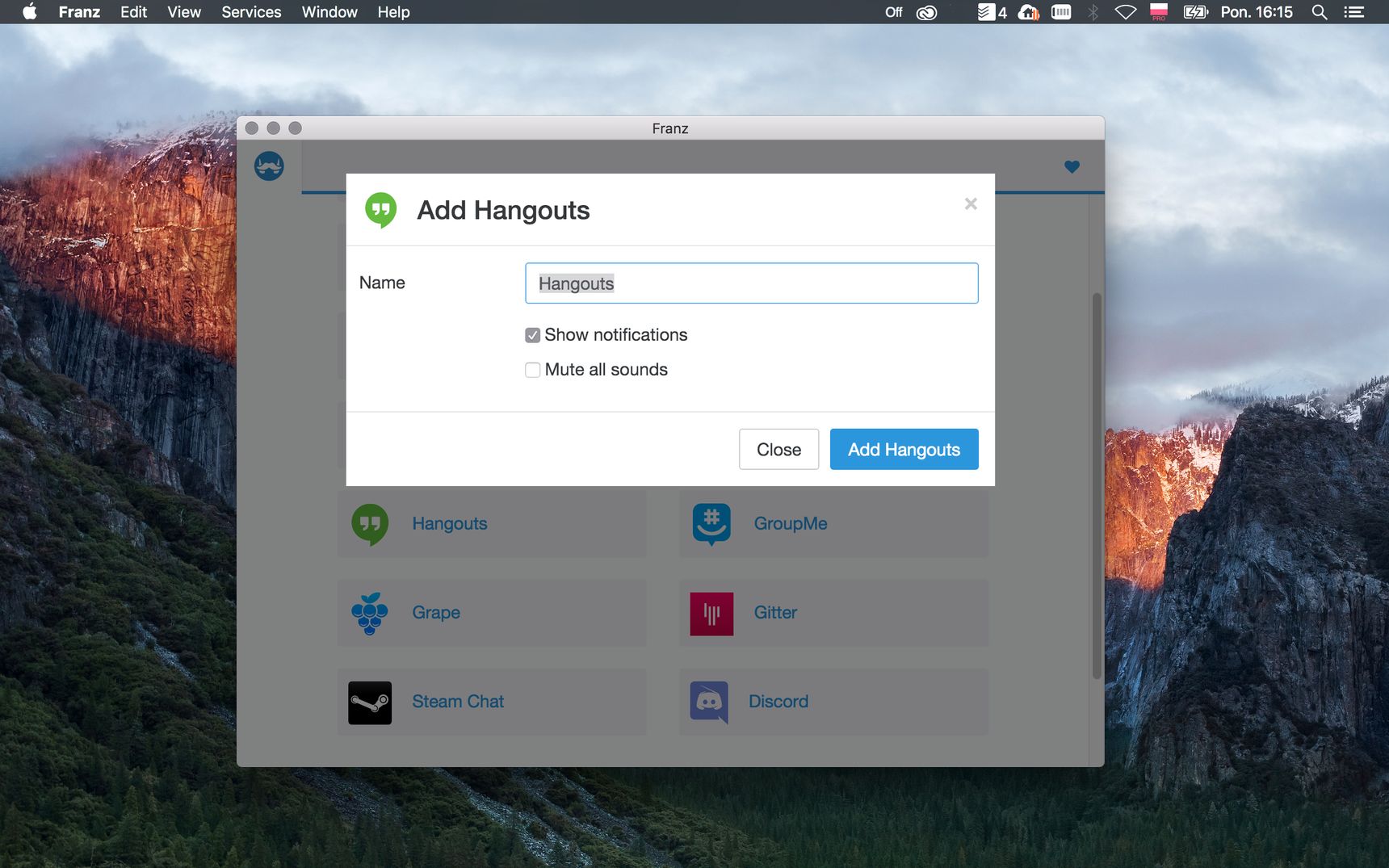Click the blue heart icon

[1072, 167]
